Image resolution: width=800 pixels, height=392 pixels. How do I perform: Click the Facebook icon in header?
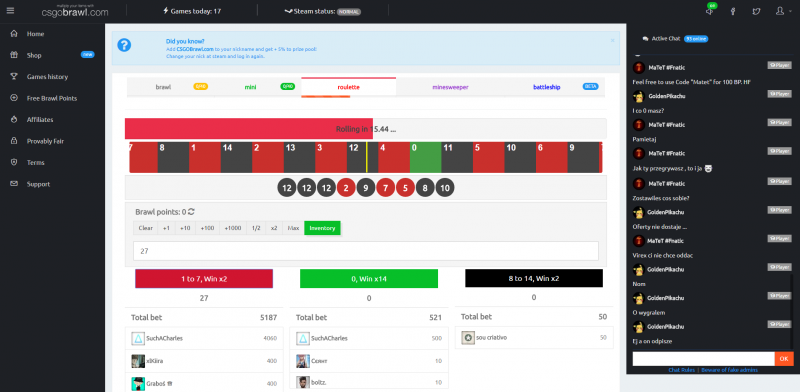click(733, 11)
